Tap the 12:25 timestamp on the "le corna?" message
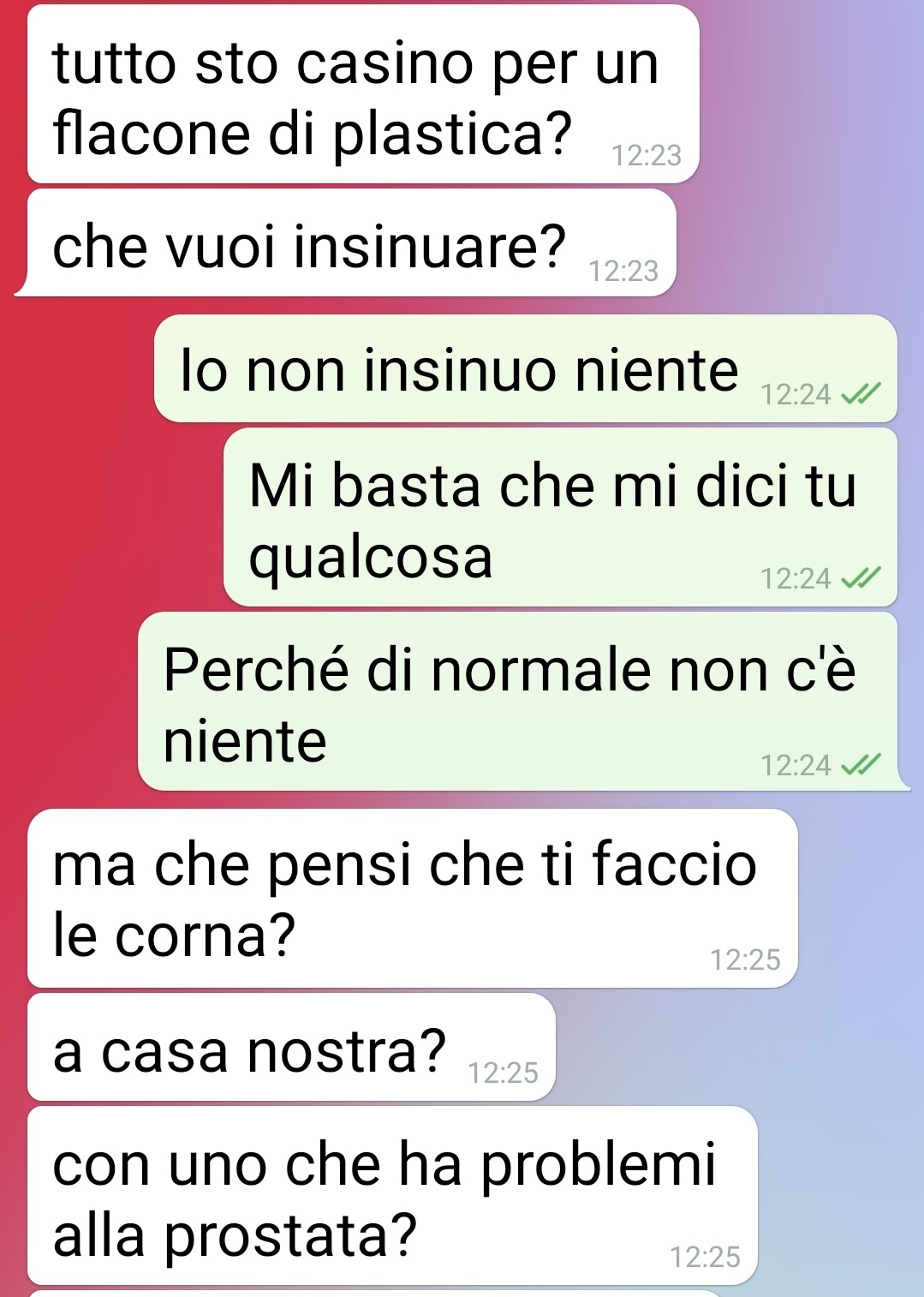The height and width of the screenshot is (1297, 924). (x=745, y=959)
